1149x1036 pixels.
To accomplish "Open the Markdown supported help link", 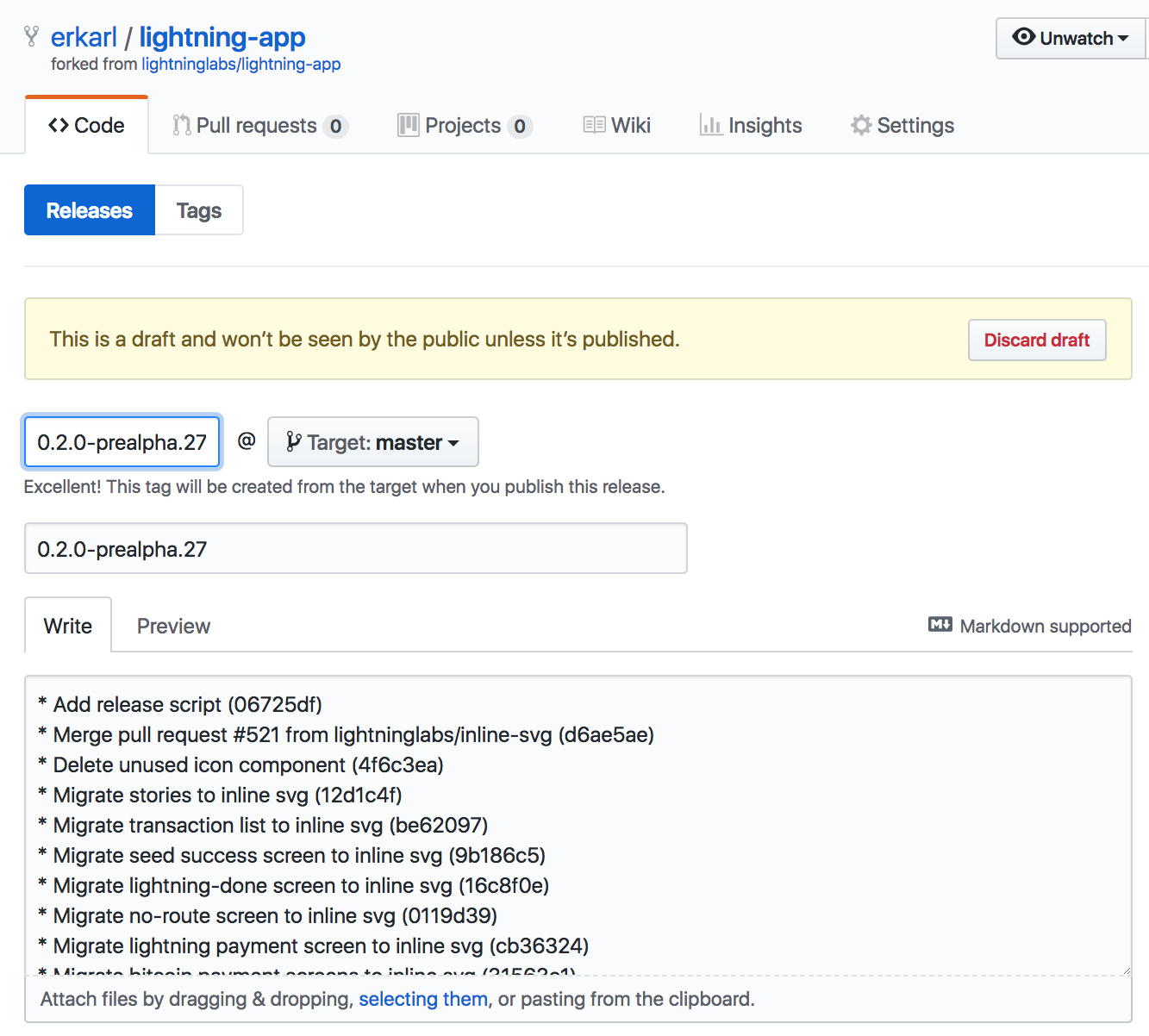I will [x=1030, y=626].
